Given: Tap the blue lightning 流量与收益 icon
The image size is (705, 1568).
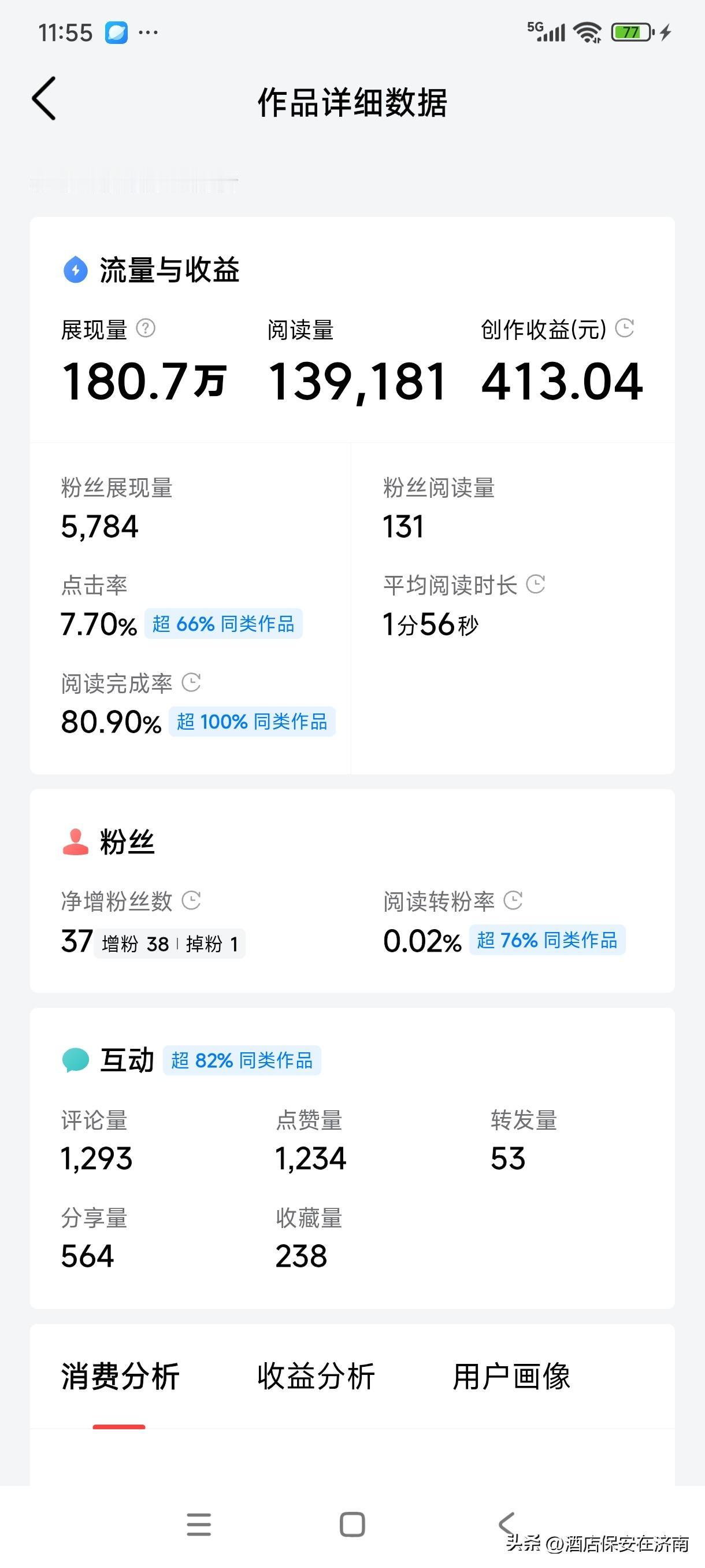Looking at the screenshot, I should pos(76,269).
